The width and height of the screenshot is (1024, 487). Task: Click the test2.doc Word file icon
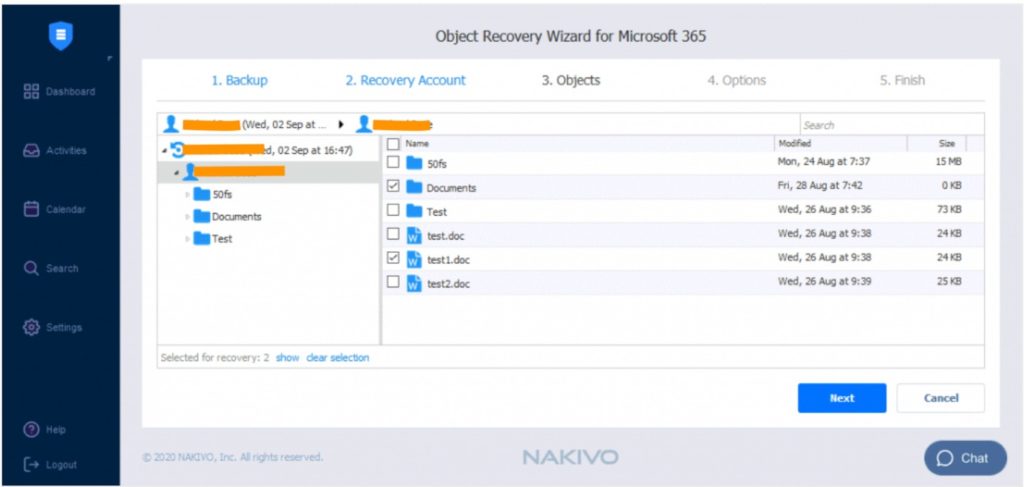[x=414, y=283]
